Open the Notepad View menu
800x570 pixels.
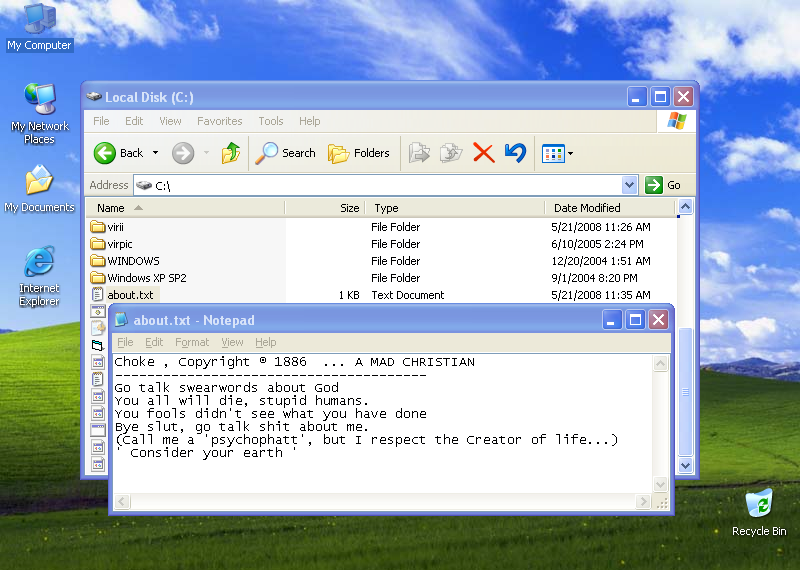point(232,342)
